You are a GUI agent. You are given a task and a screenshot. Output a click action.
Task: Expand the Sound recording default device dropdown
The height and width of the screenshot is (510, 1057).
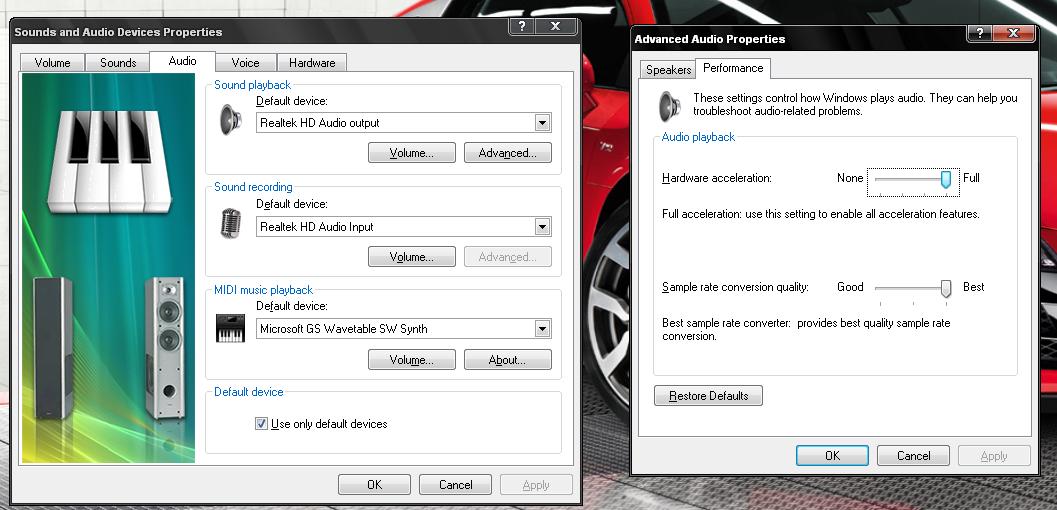tap(542, 227)
